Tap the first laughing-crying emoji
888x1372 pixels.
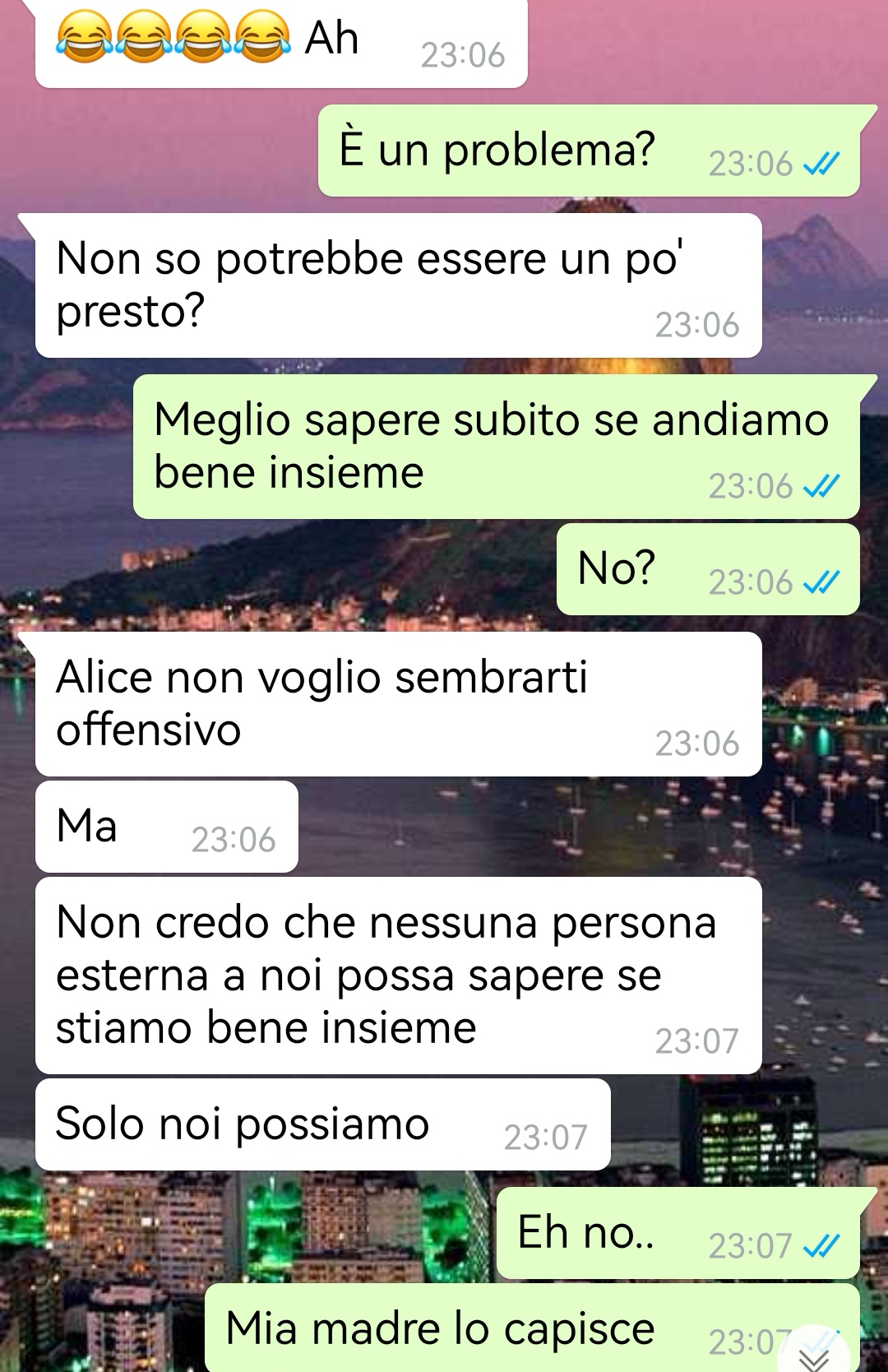click(85, 38)
